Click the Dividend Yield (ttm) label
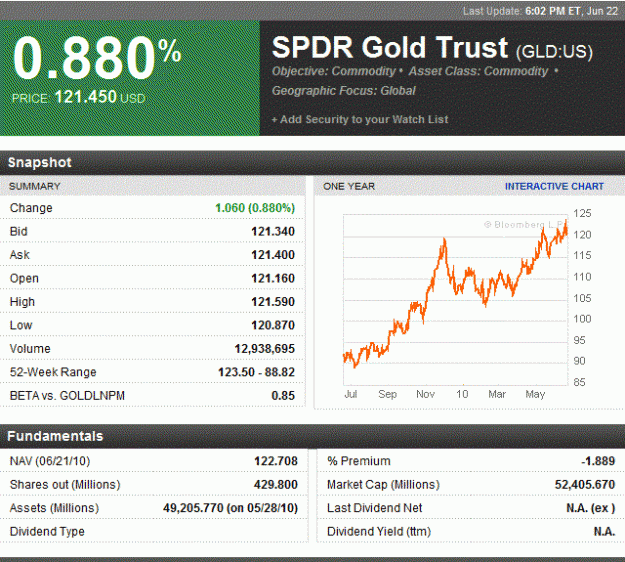This screenshot has height=562, width=625. click(x=379, y=532)
